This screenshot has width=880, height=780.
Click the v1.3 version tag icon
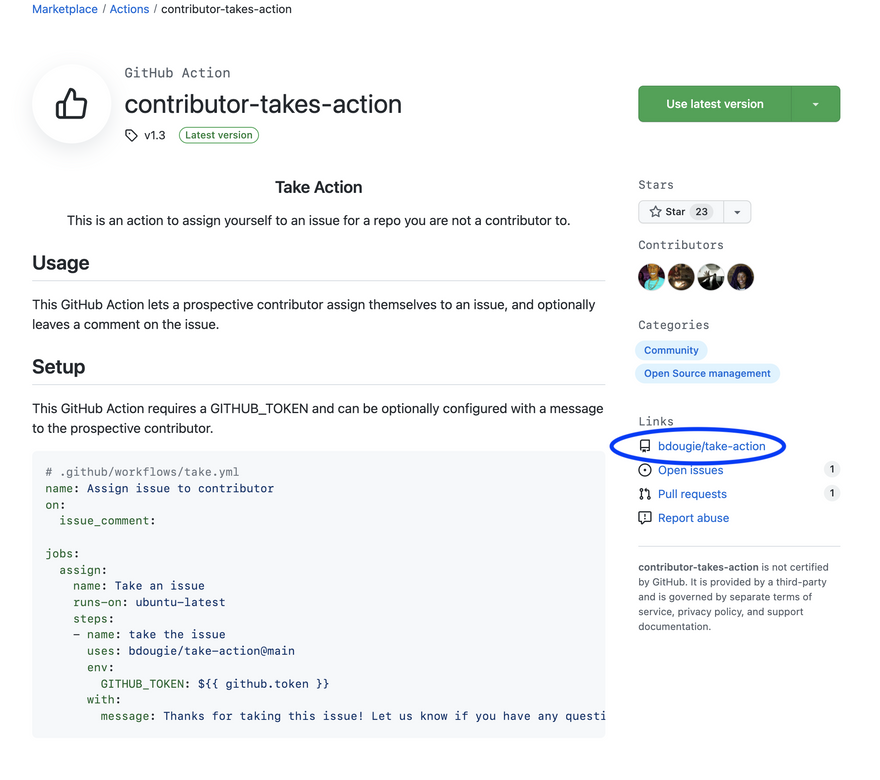point(131,135)
